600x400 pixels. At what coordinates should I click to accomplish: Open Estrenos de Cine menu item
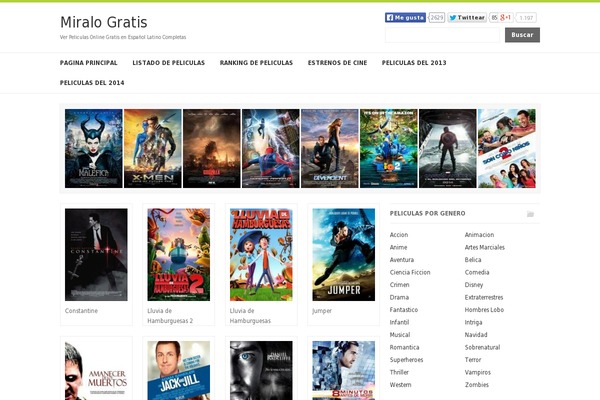tap(338, 63)
